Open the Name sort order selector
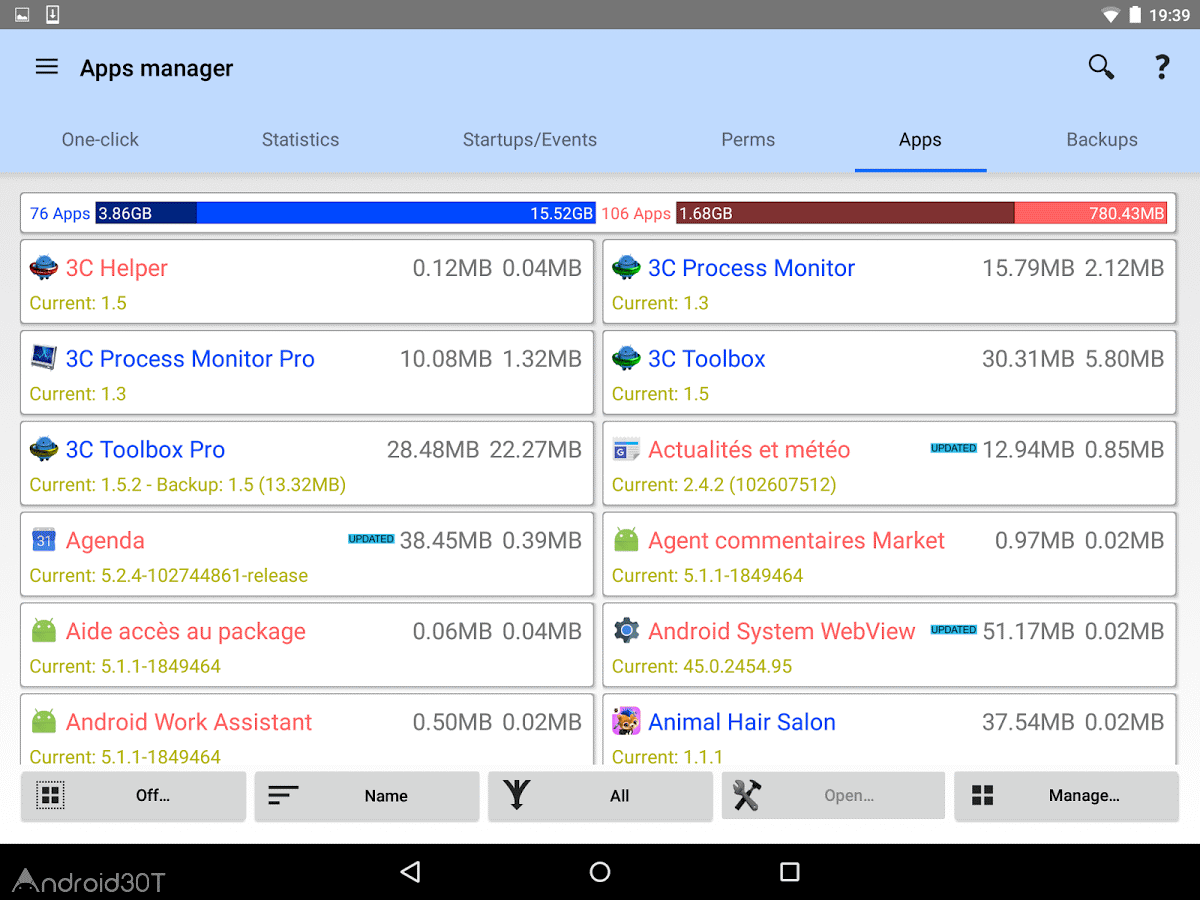The height and width of the screenshot is (900, 1200). pos(367,796)
